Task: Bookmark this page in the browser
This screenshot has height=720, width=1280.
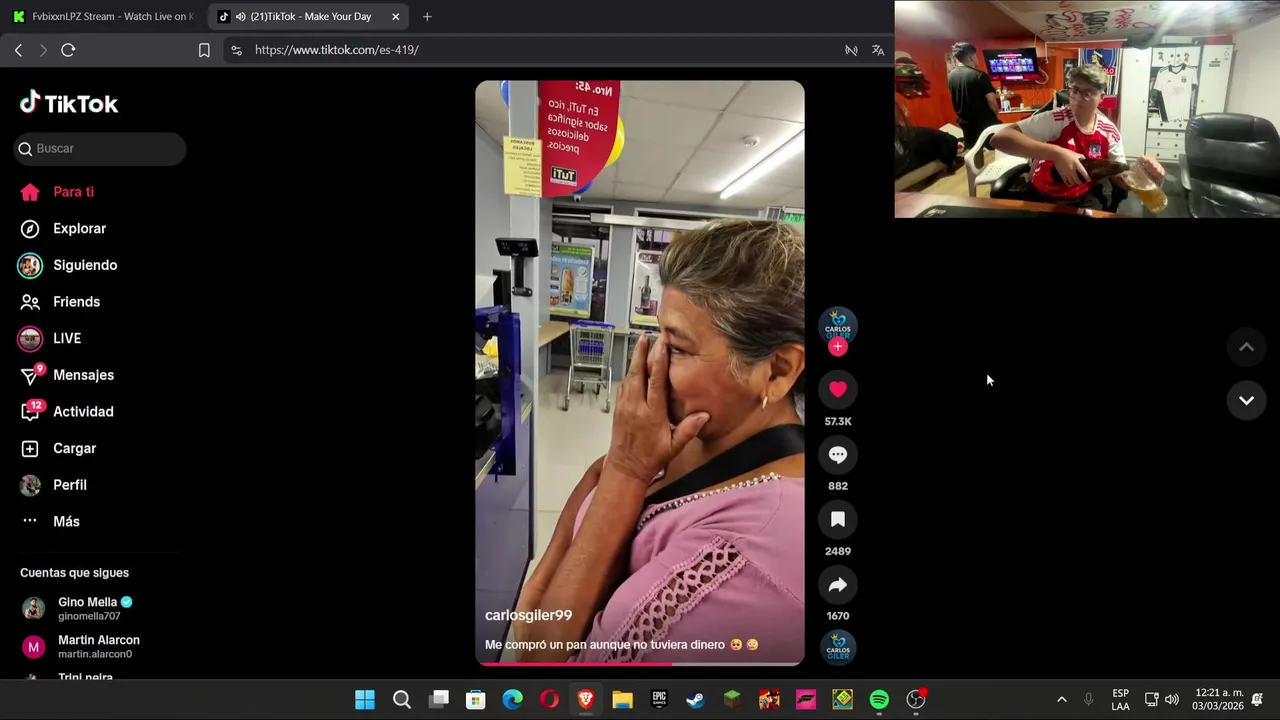Action: point(204,50)
